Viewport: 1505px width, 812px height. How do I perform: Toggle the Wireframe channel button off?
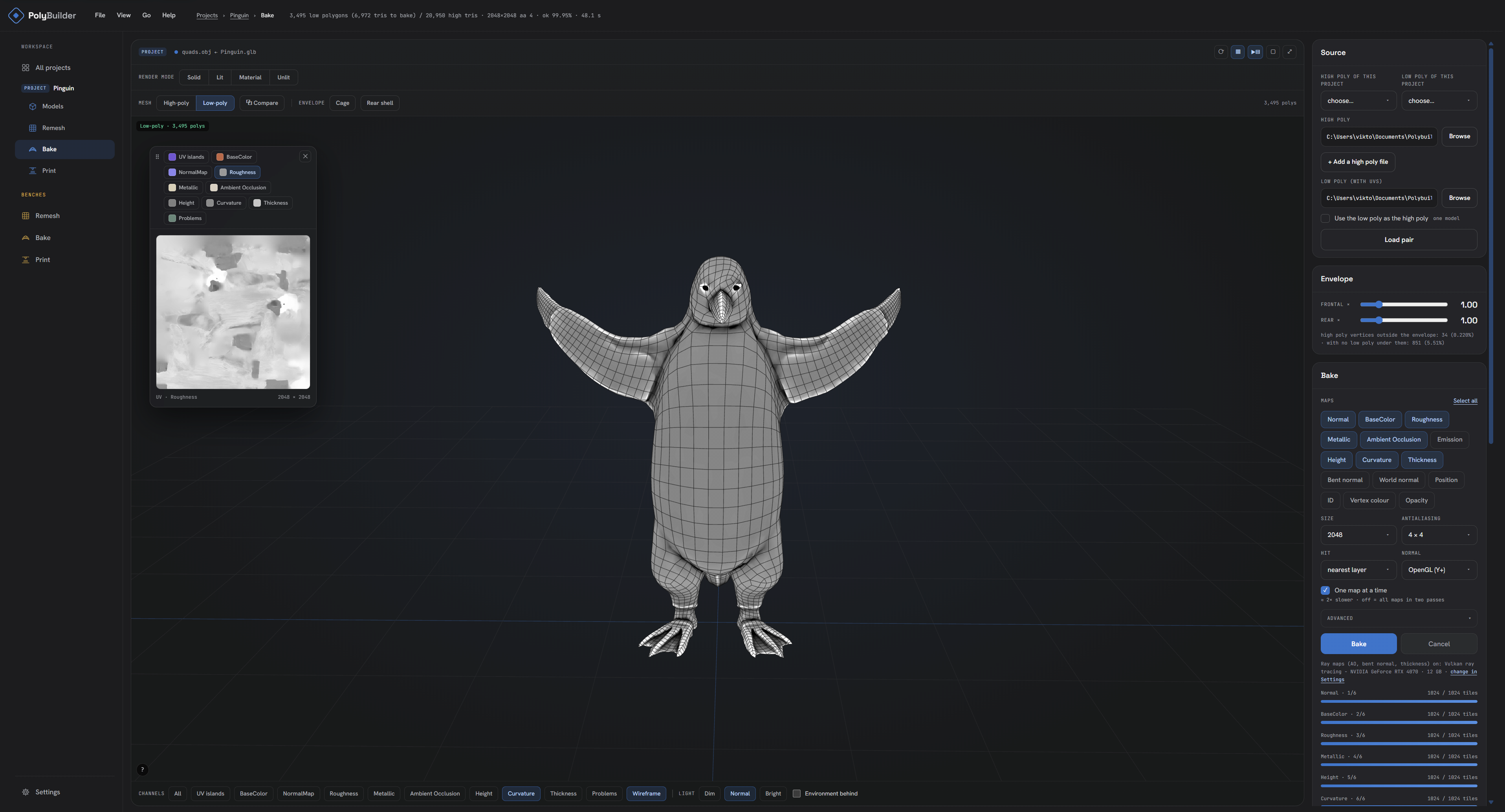pyautogui.click(x=646, y=793)
